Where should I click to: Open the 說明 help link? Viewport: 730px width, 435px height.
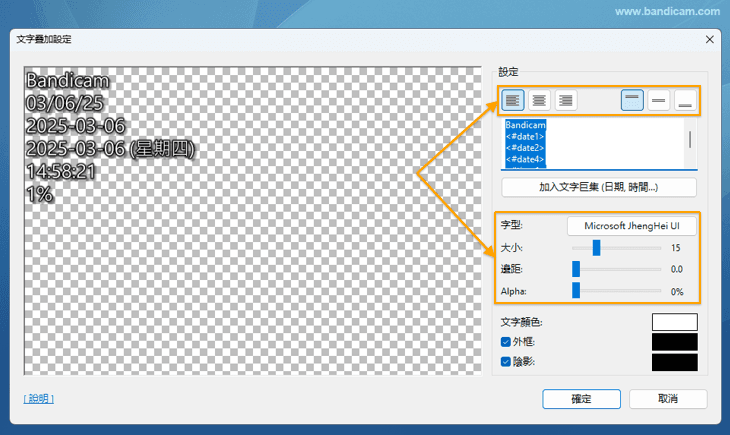coord(39,399)
